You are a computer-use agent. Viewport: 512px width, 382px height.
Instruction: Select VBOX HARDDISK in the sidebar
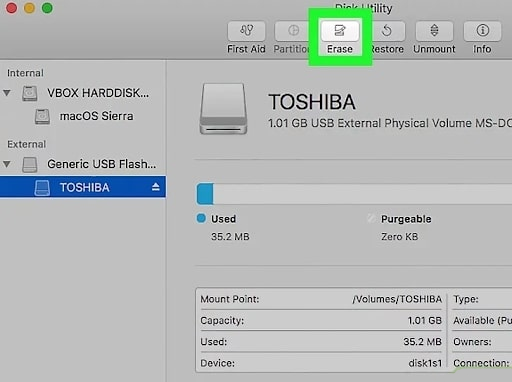click(x=98, y=93)
